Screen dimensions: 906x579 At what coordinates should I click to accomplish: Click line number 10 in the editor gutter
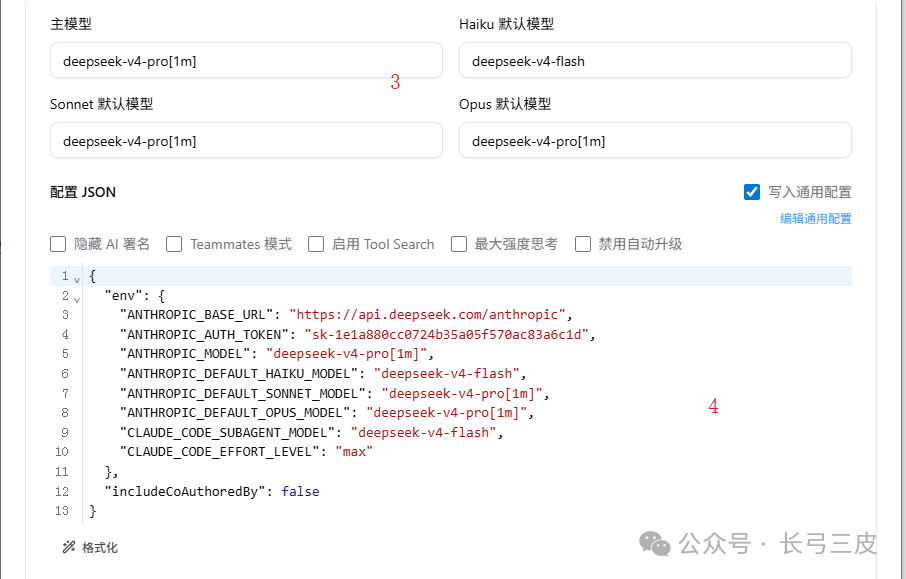[62, 451]
